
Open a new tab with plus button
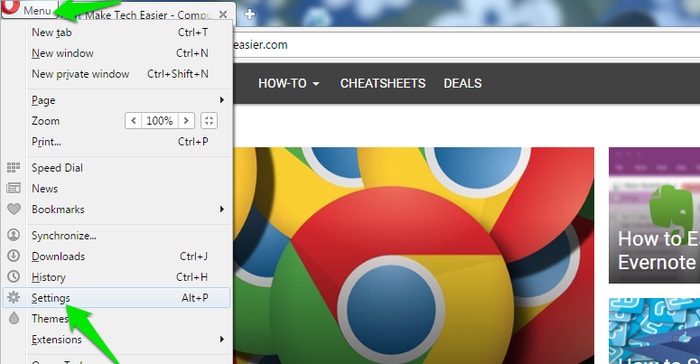click(250, 14)
